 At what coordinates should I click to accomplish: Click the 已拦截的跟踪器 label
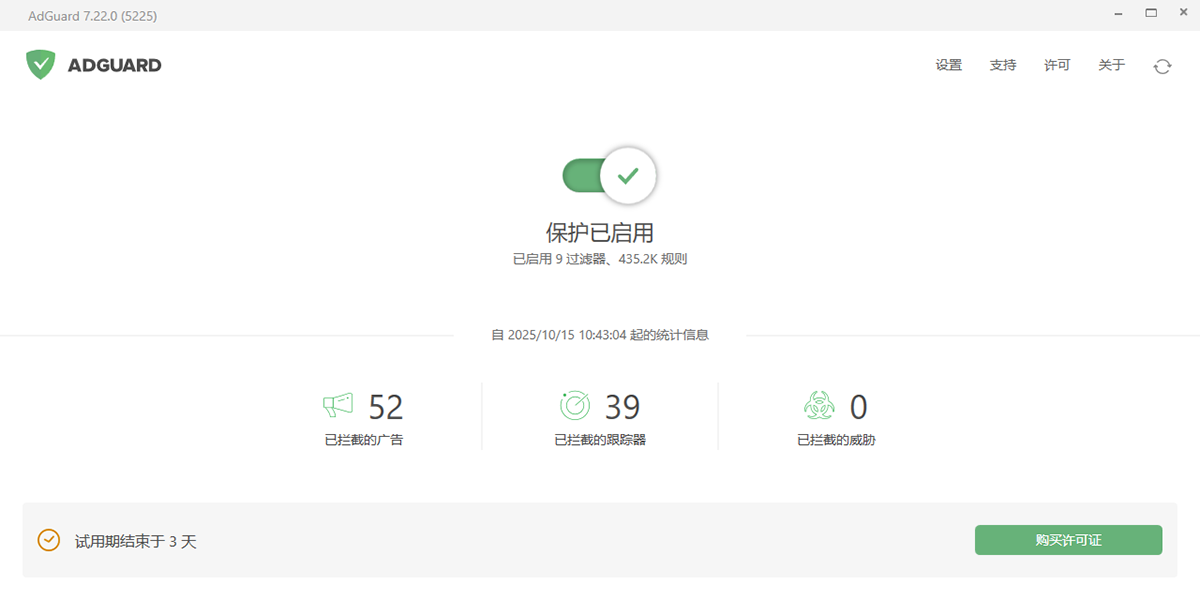tap(600, 440)
